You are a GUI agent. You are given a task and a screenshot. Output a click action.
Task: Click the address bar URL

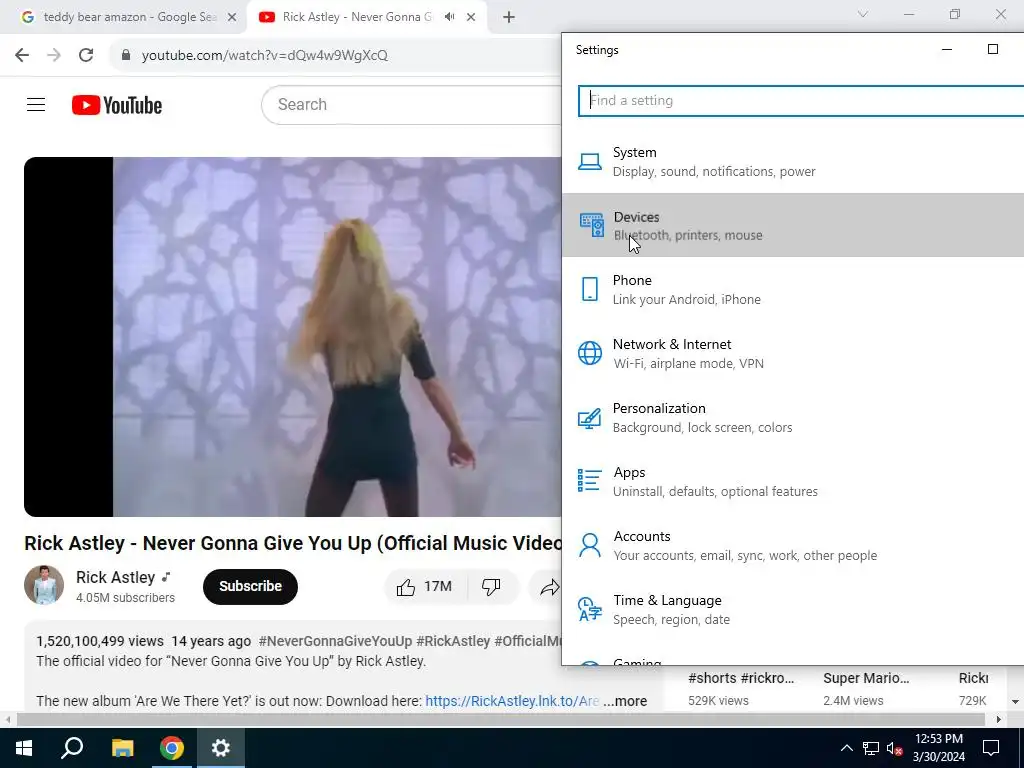tap(264, 55)
